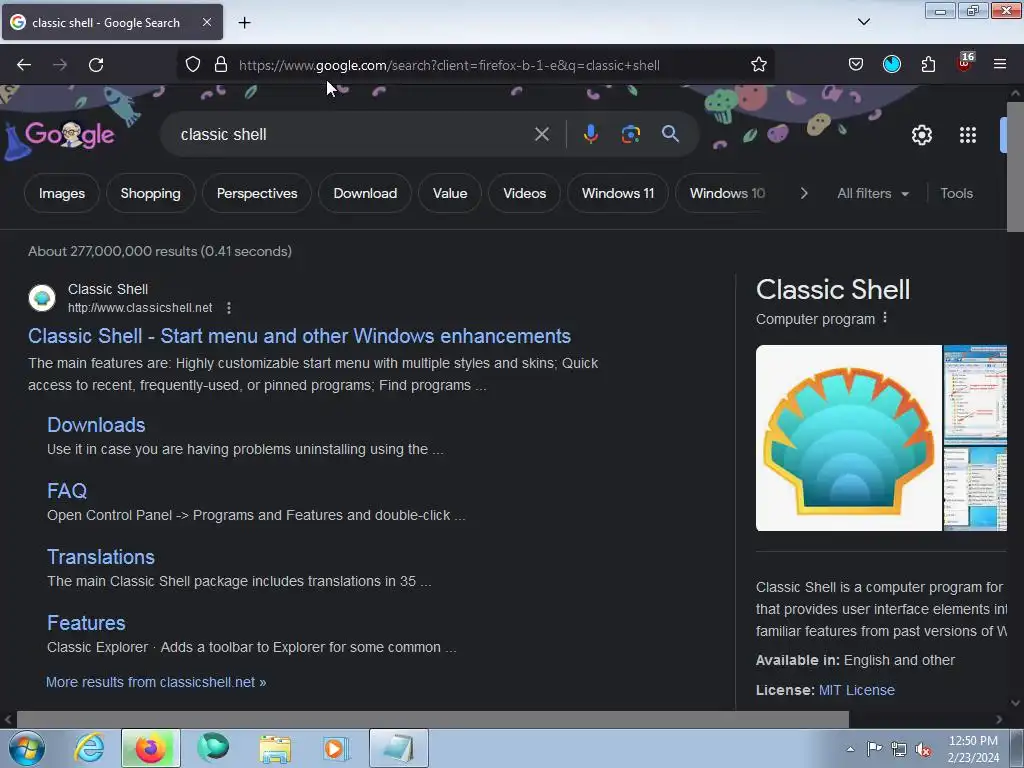The image size is (1024, 768).
Task: Open Windows Explorer from the taskbar
Action: click(x=275, y=748)
